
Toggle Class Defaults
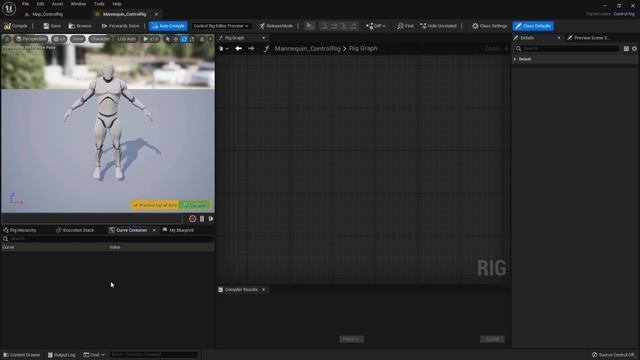coord(533,26)
